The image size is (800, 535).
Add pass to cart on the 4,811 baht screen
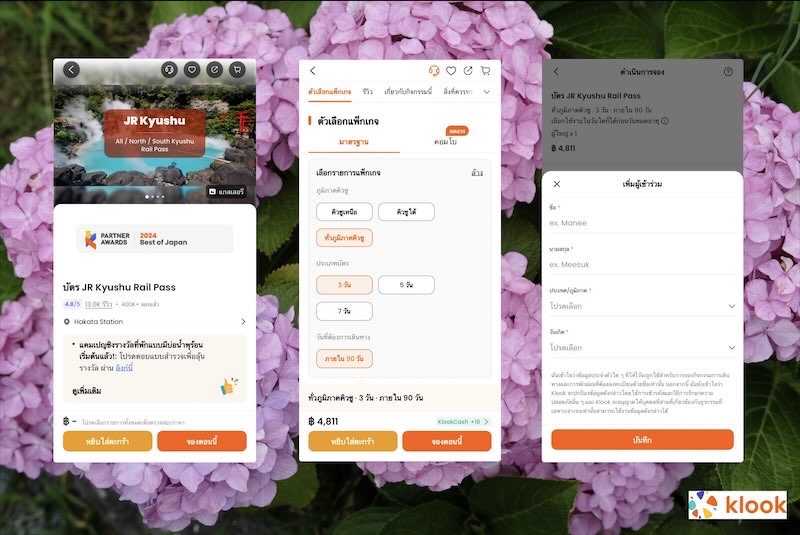(353, 441)
